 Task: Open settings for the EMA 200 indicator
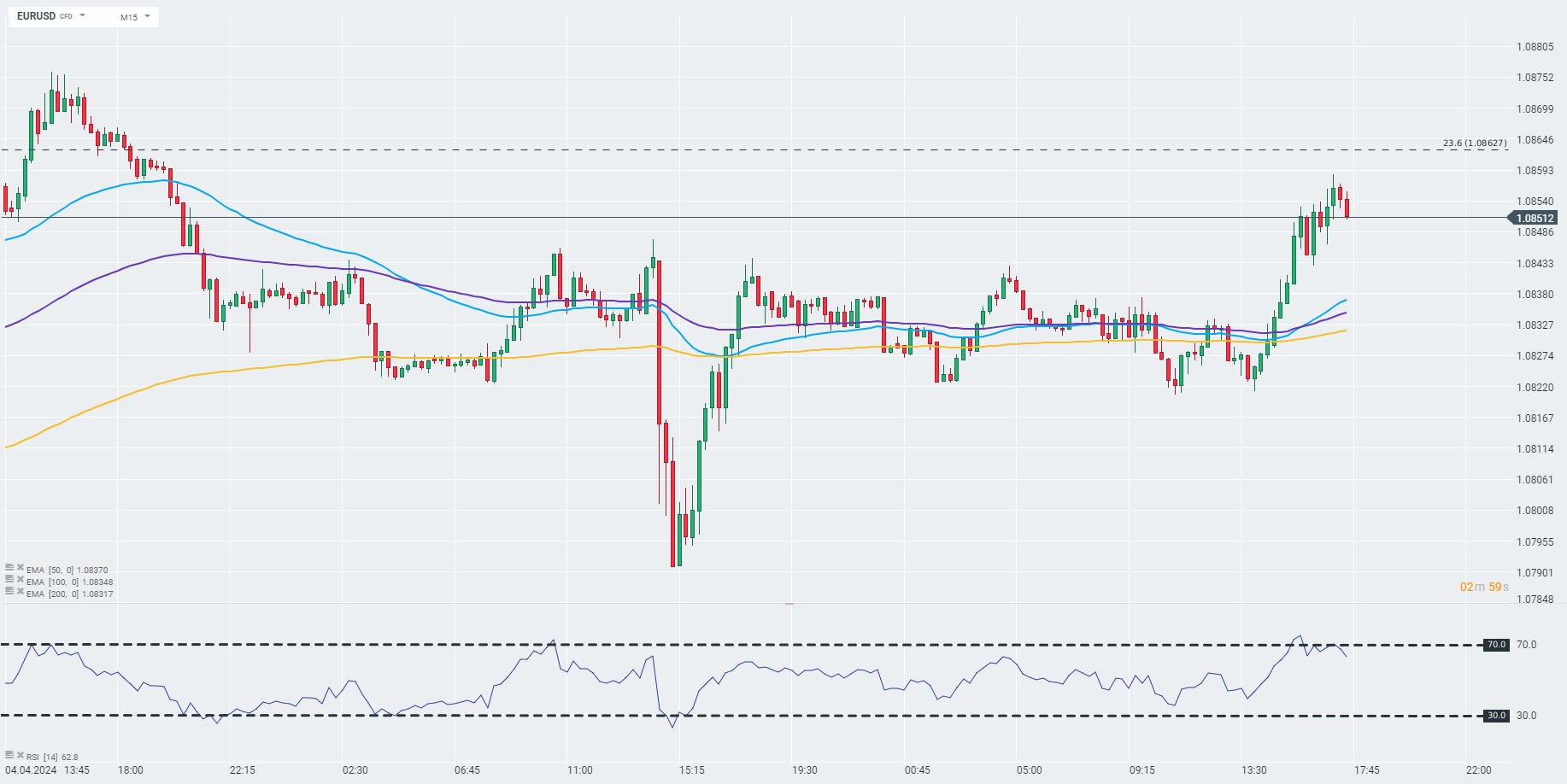[9, 591]
